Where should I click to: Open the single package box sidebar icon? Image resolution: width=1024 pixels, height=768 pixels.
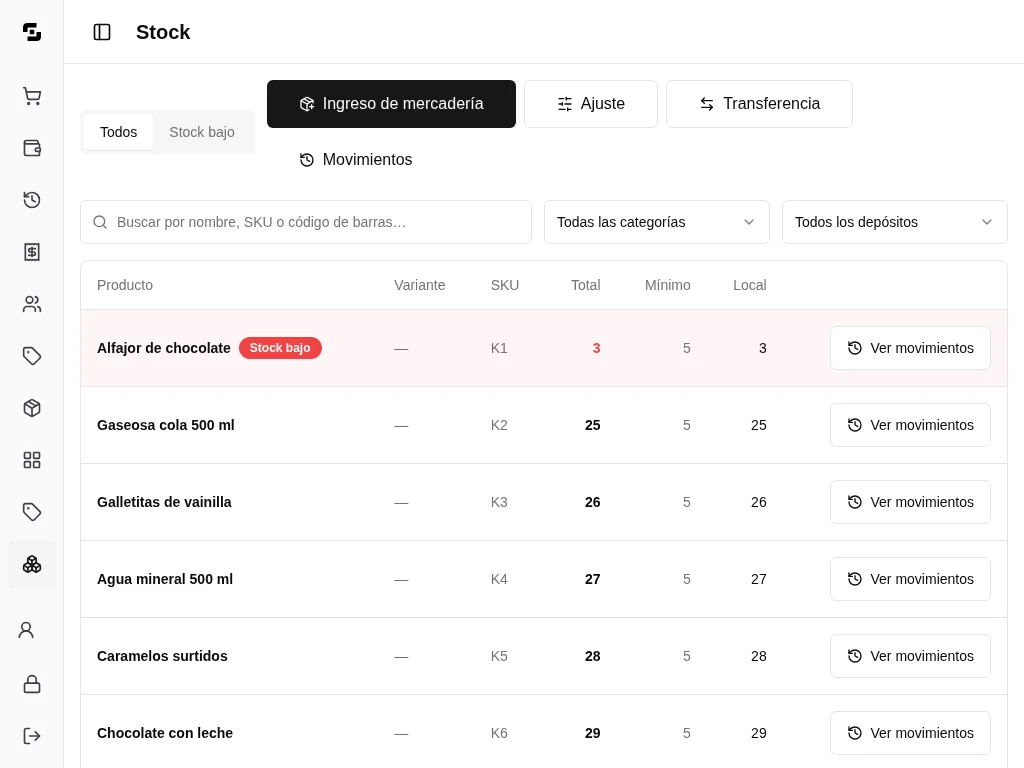(31, 408)
